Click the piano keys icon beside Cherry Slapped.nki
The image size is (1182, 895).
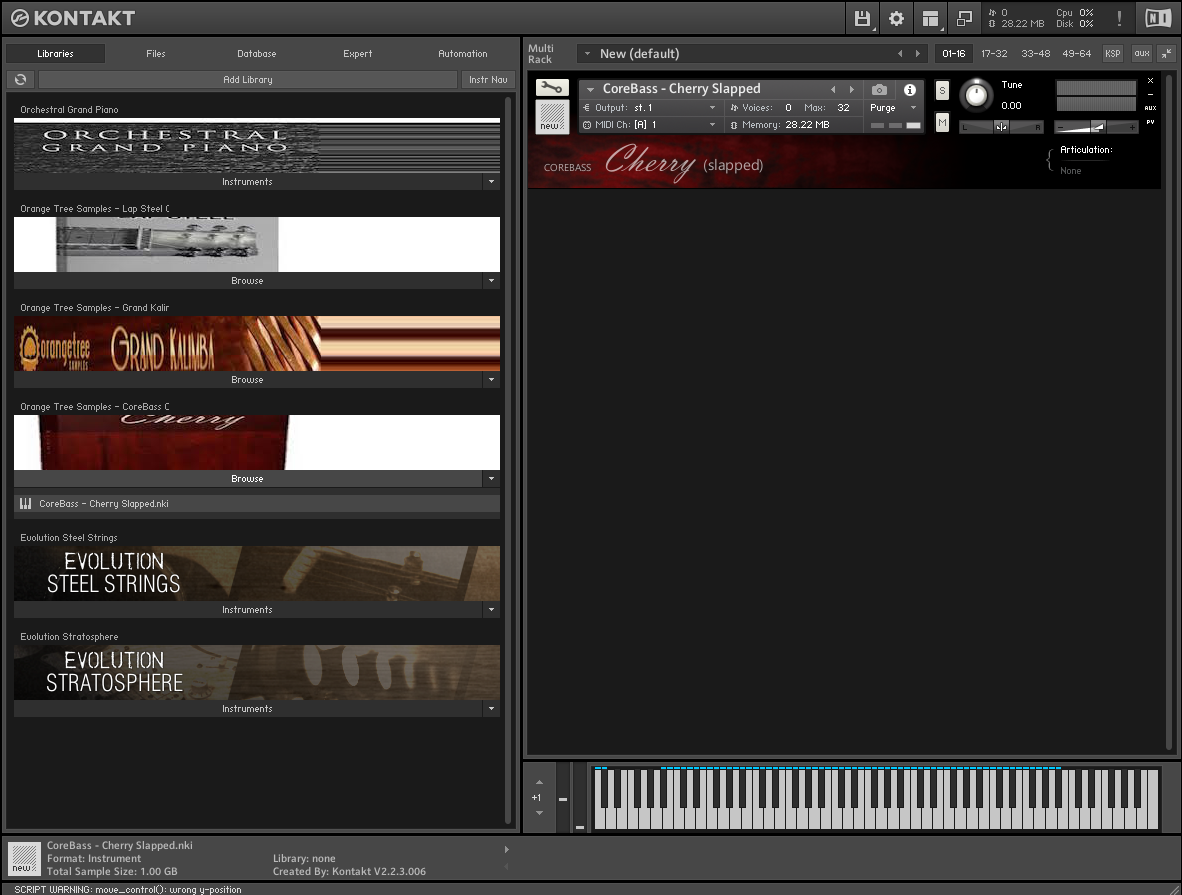pyautogui.click(x=26, y=504)
